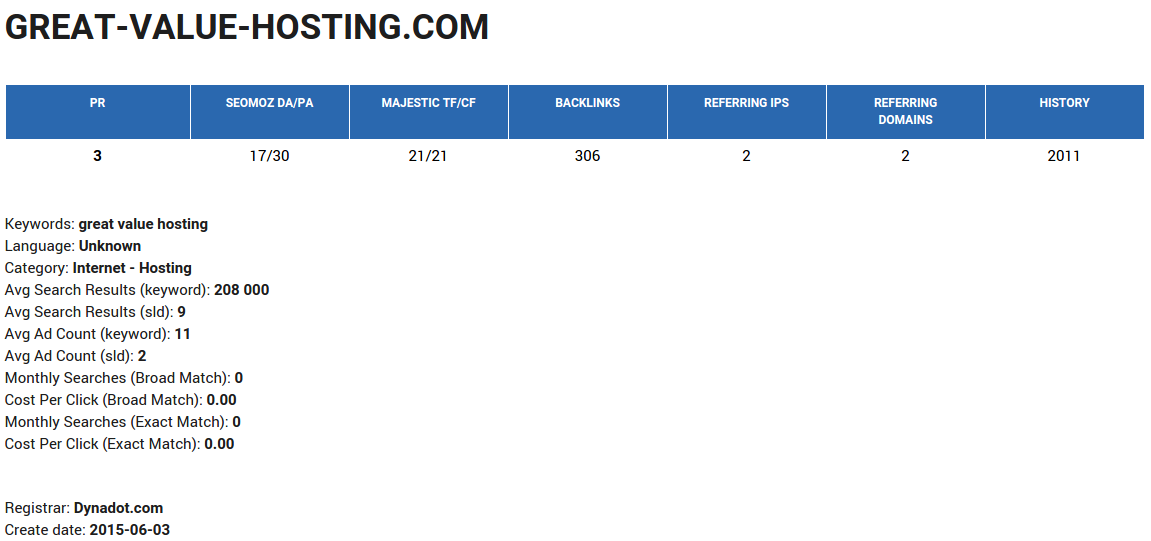1151x541 pixels.
Task: Click the MAJESTIC TF/CF column header
Action: [x=428, y=103]
